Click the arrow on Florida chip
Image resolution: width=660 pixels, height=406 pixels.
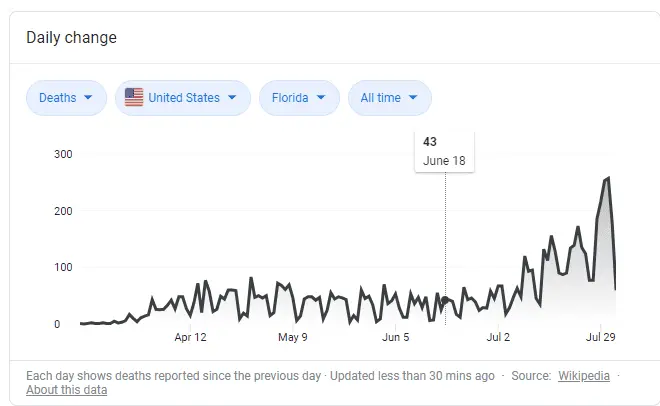pyautogui.click(x=321, y=98)
